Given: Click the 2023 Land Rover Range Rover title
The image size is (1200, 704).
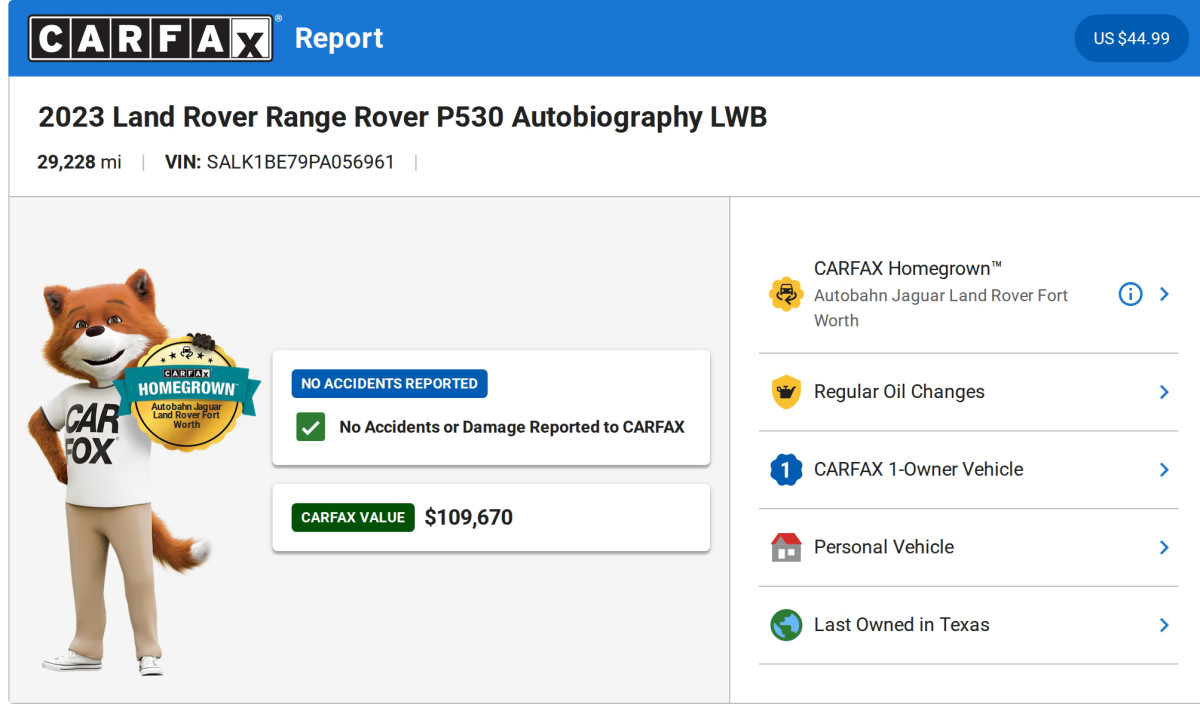Looking at the screenshot, I should 402,117.
